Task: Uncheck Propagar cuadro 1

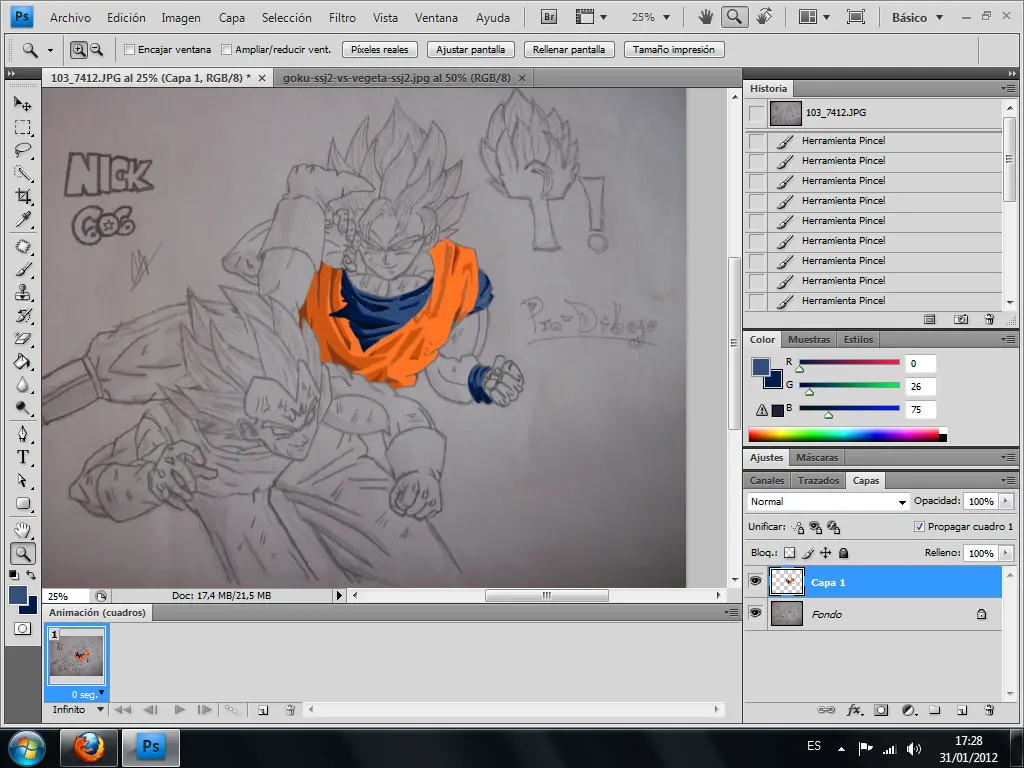Action: click(x=919, y=526)
